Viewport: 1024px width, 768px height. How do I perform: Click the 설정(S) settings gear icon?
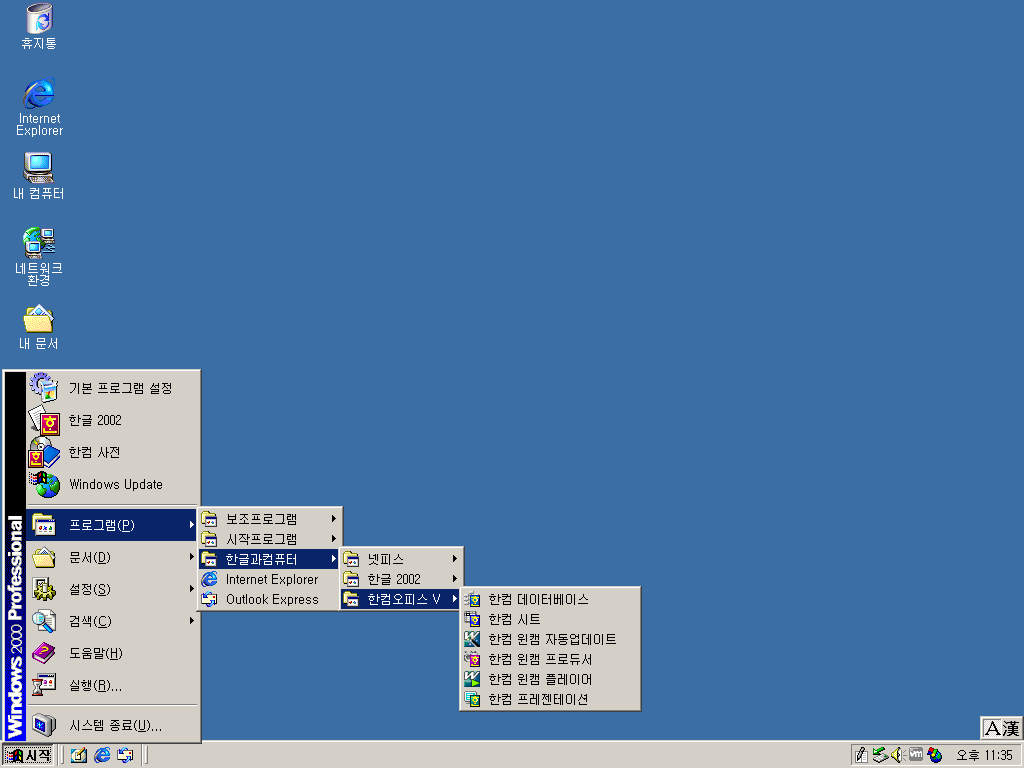pos(44,589)
